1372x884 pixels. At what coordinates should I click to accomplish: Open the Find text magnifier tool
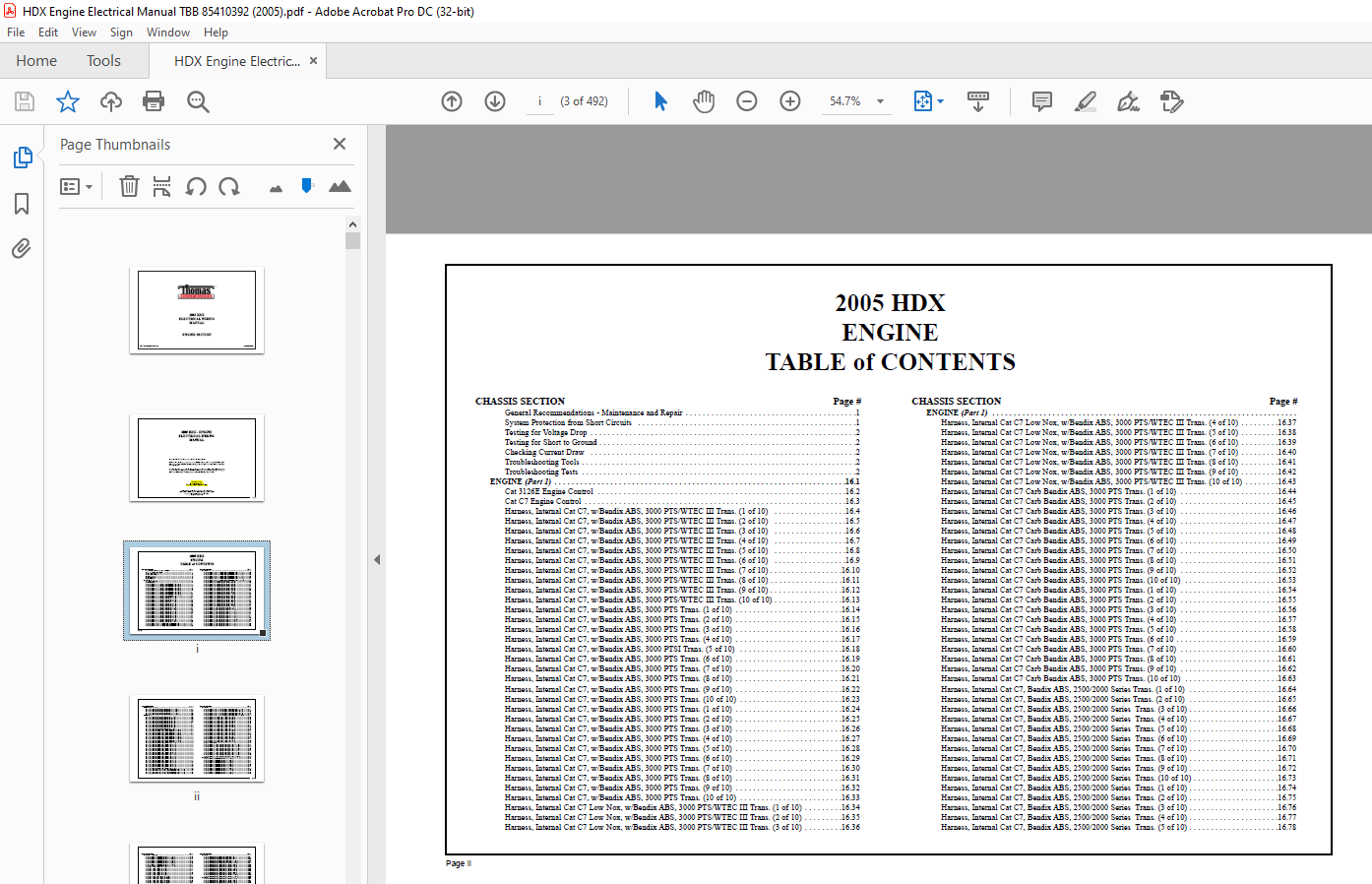[x=198, y=101]
